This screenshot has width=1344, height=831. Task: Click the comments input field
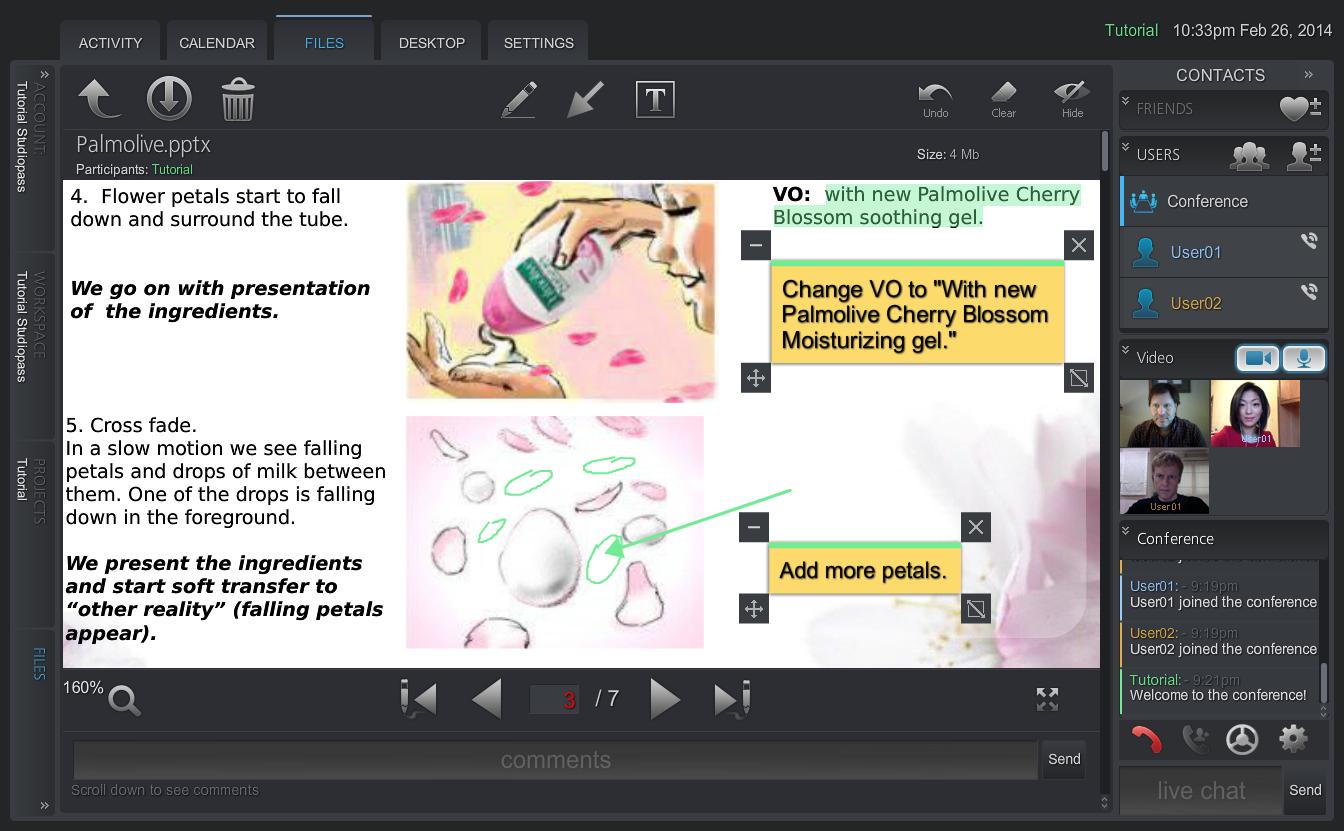[x=555, y=761]
